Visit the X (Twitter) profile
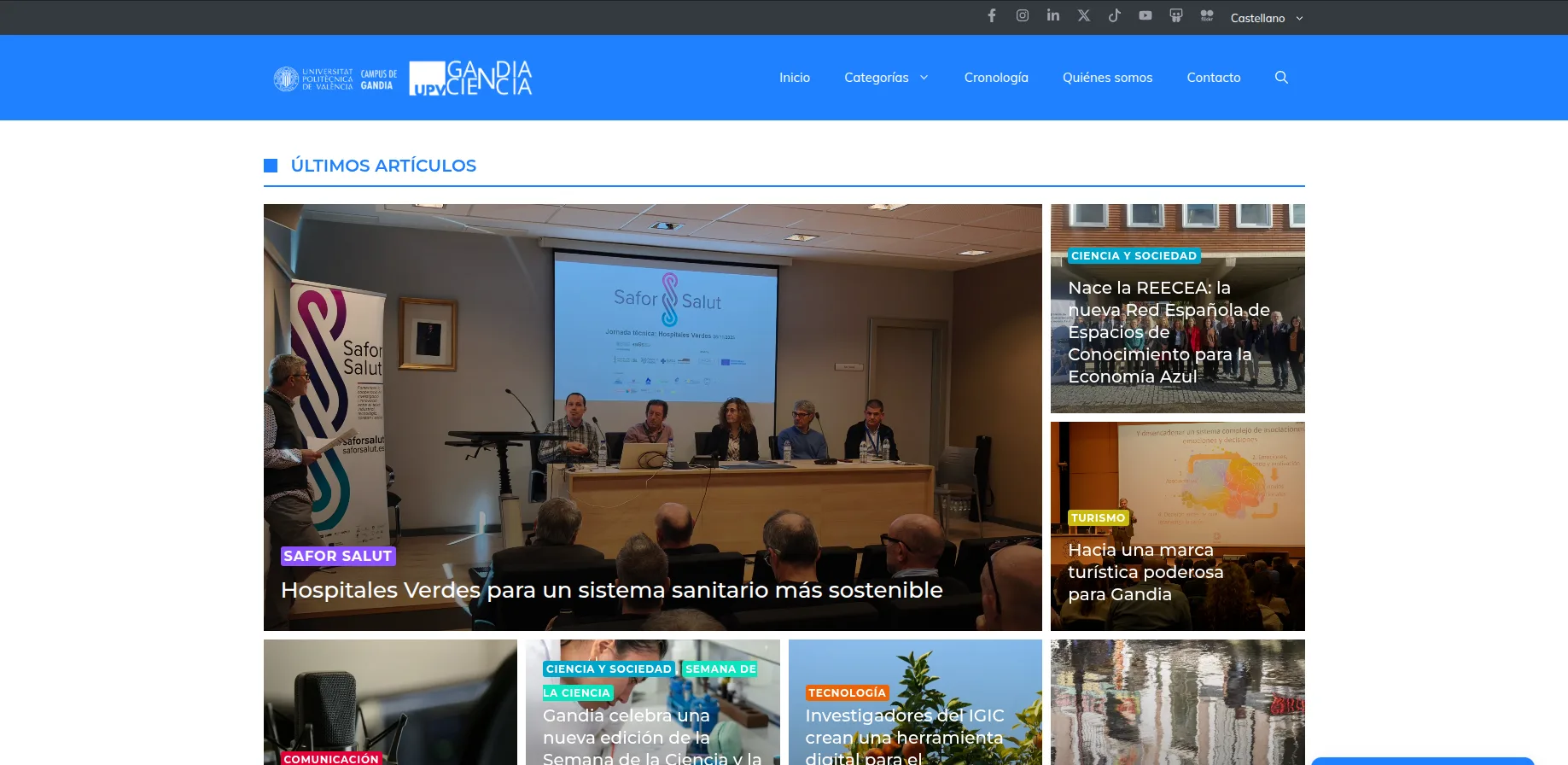The image size is (1568, 765). (x=1084, y=15)
